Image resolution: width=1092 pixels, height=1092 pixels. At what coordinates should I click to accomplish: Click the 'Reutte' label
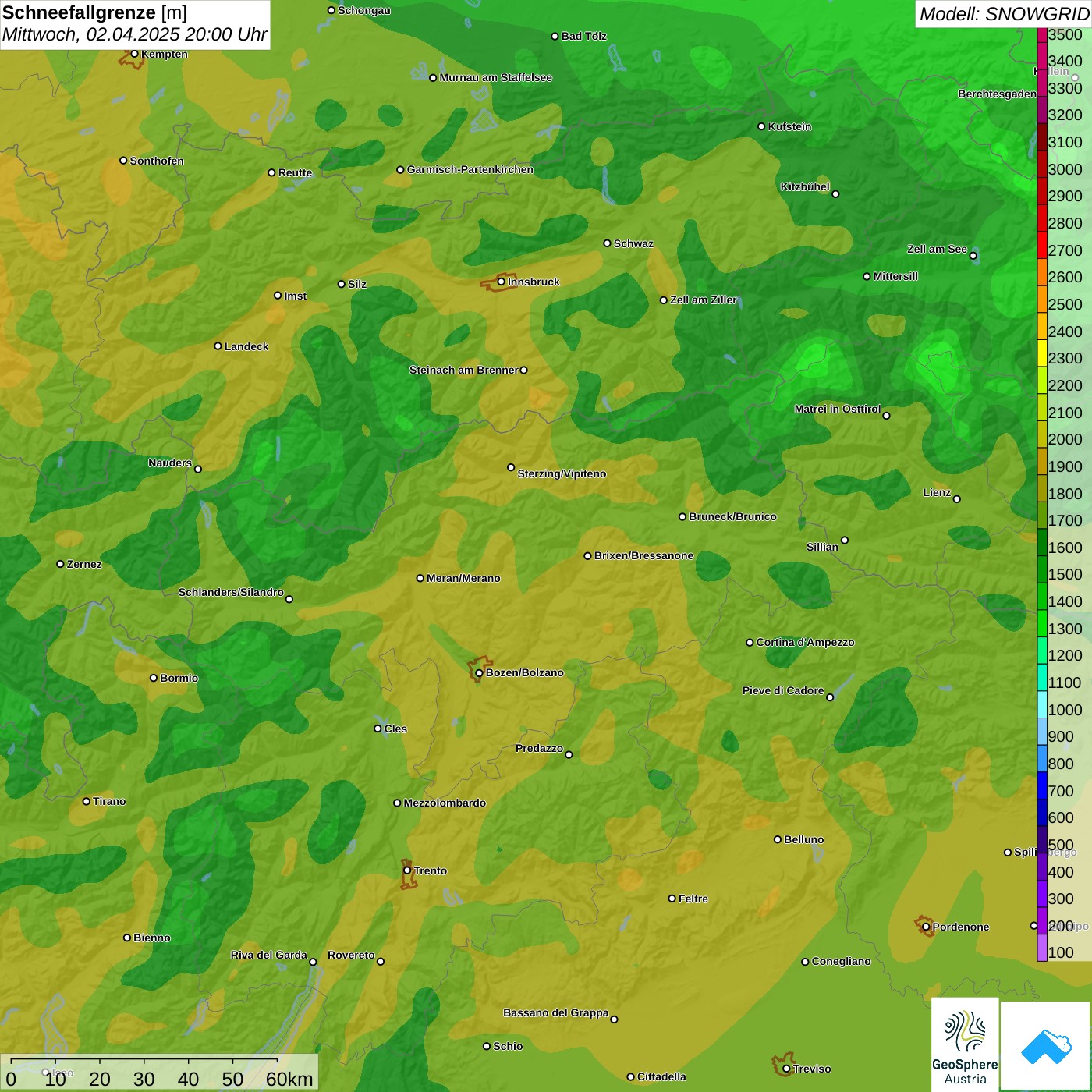click(295, 172)
